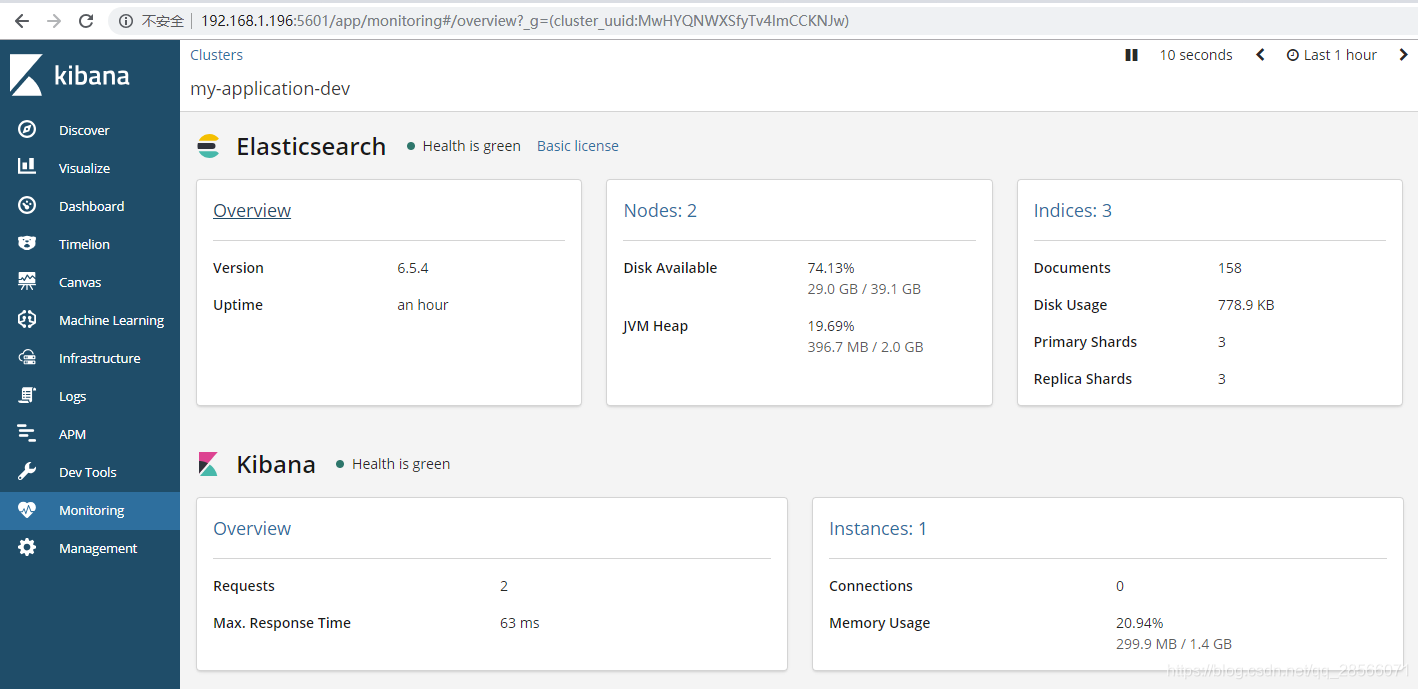Click 29.0 GB / 39.1 GB disk text
1418x689 pixels.
(x=864, y=289)
